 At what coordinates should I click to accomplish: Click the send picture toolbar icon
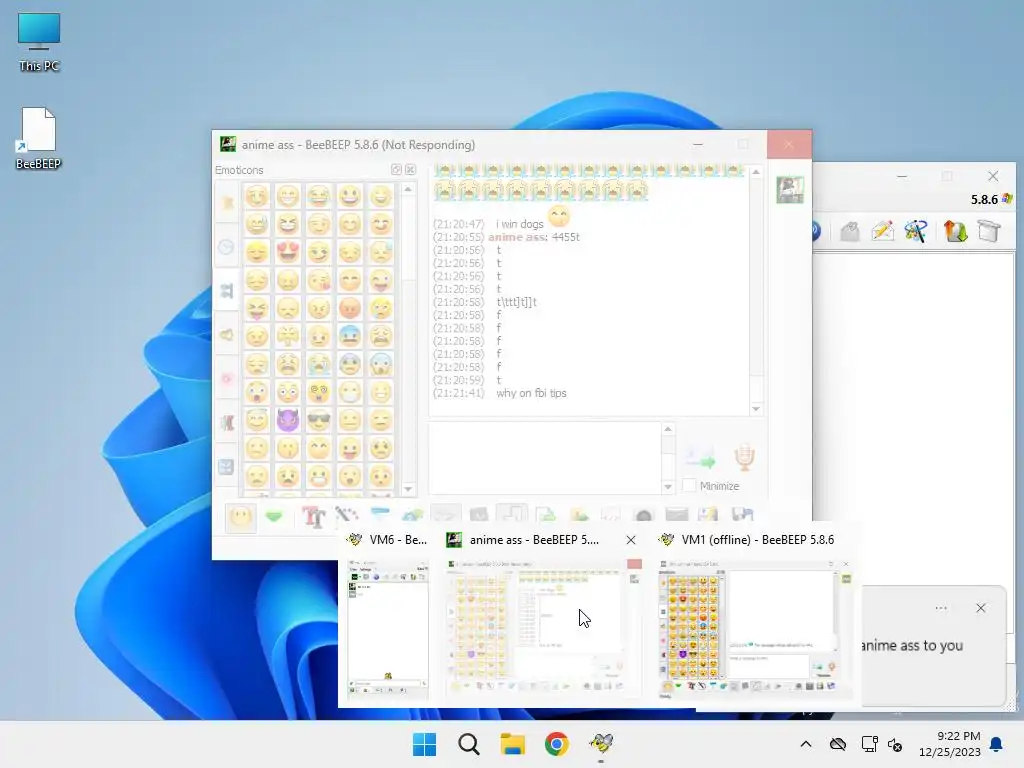[x=579, y=515]
